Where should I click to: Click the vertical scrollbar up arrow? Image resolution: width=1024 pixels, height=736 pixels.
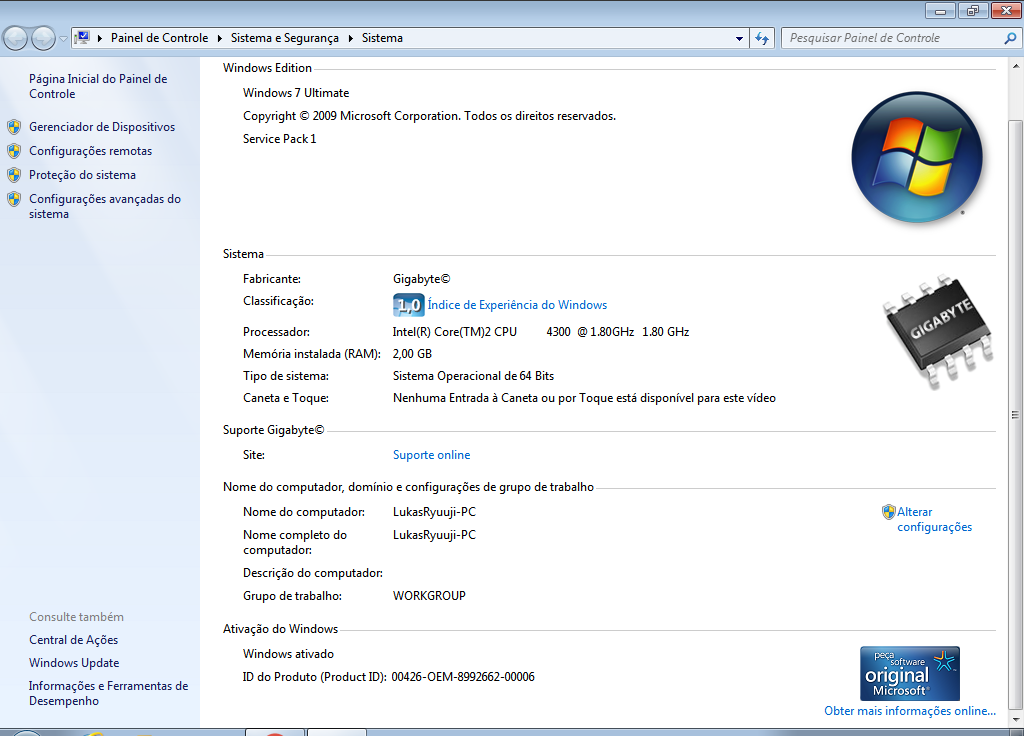pos(1016,66)
